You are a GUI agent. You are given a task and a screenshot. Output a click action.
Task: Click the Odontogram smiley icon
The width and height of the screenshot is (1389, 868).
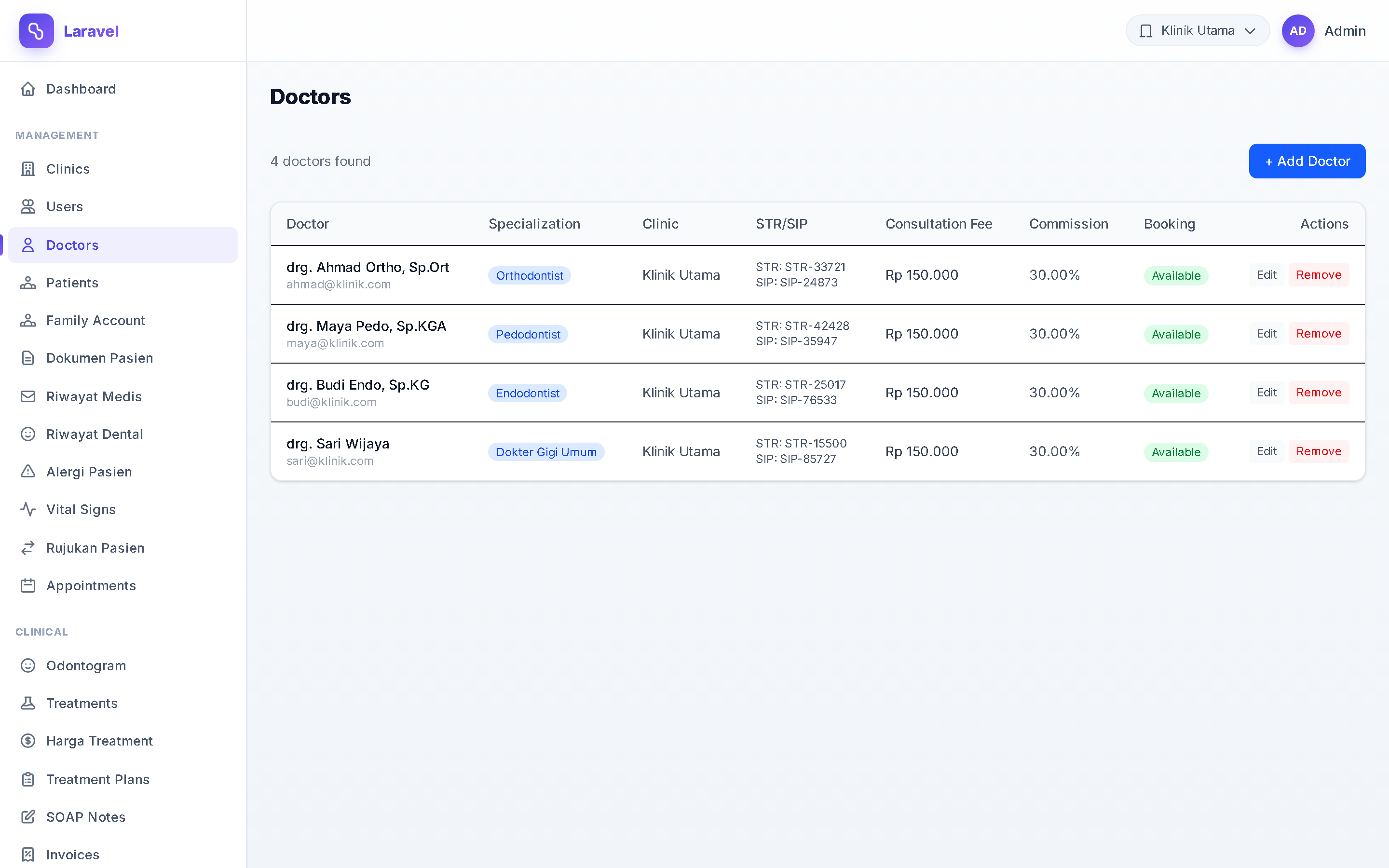pos(28,666)
